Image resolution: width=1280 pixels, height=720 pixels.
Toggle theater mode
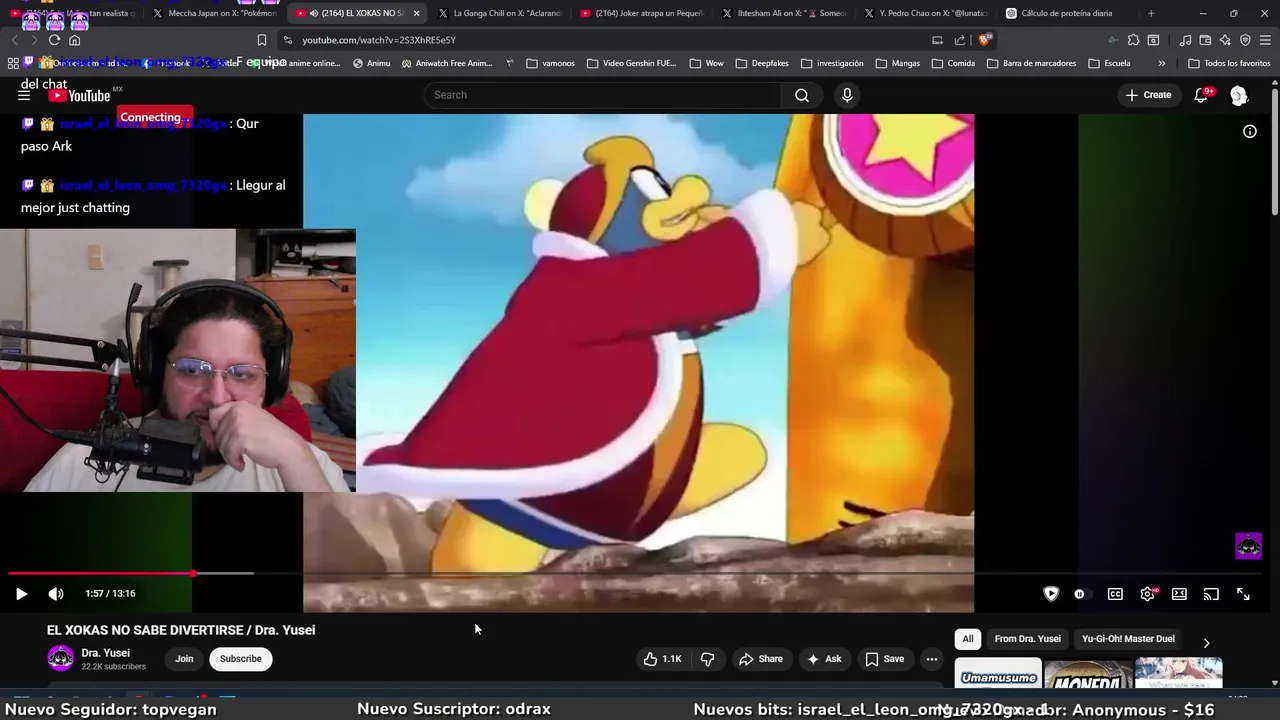point(1180,594)
